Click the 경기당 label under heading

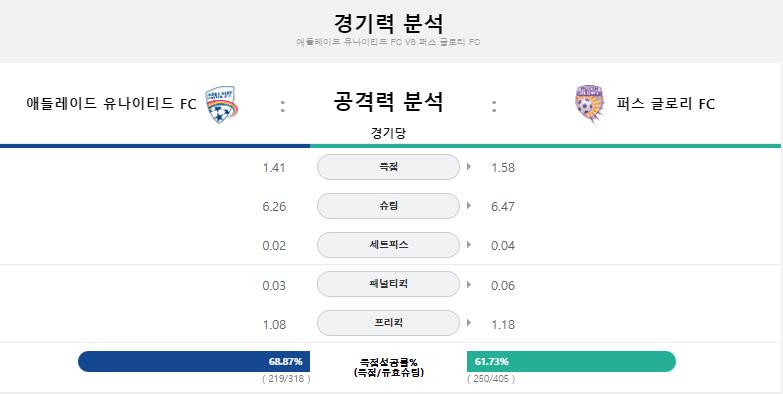pos(388,133)
